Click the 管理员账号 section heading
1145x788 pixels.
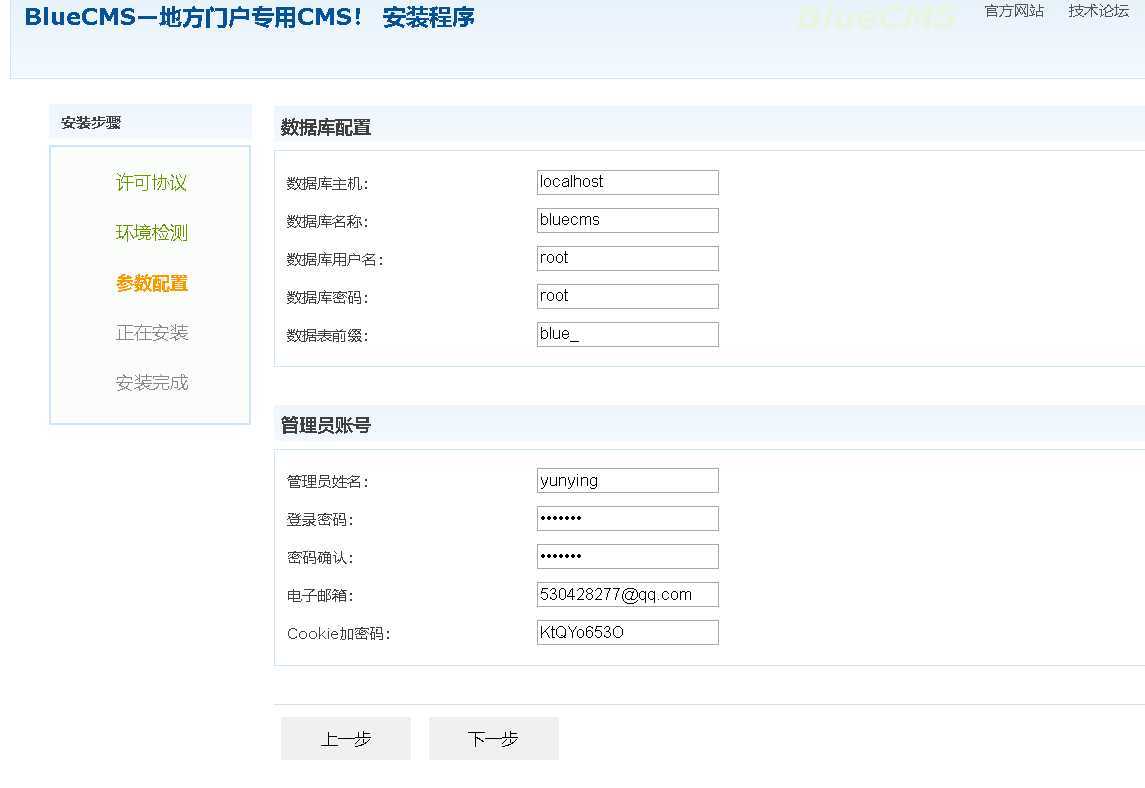coord(326,425)
